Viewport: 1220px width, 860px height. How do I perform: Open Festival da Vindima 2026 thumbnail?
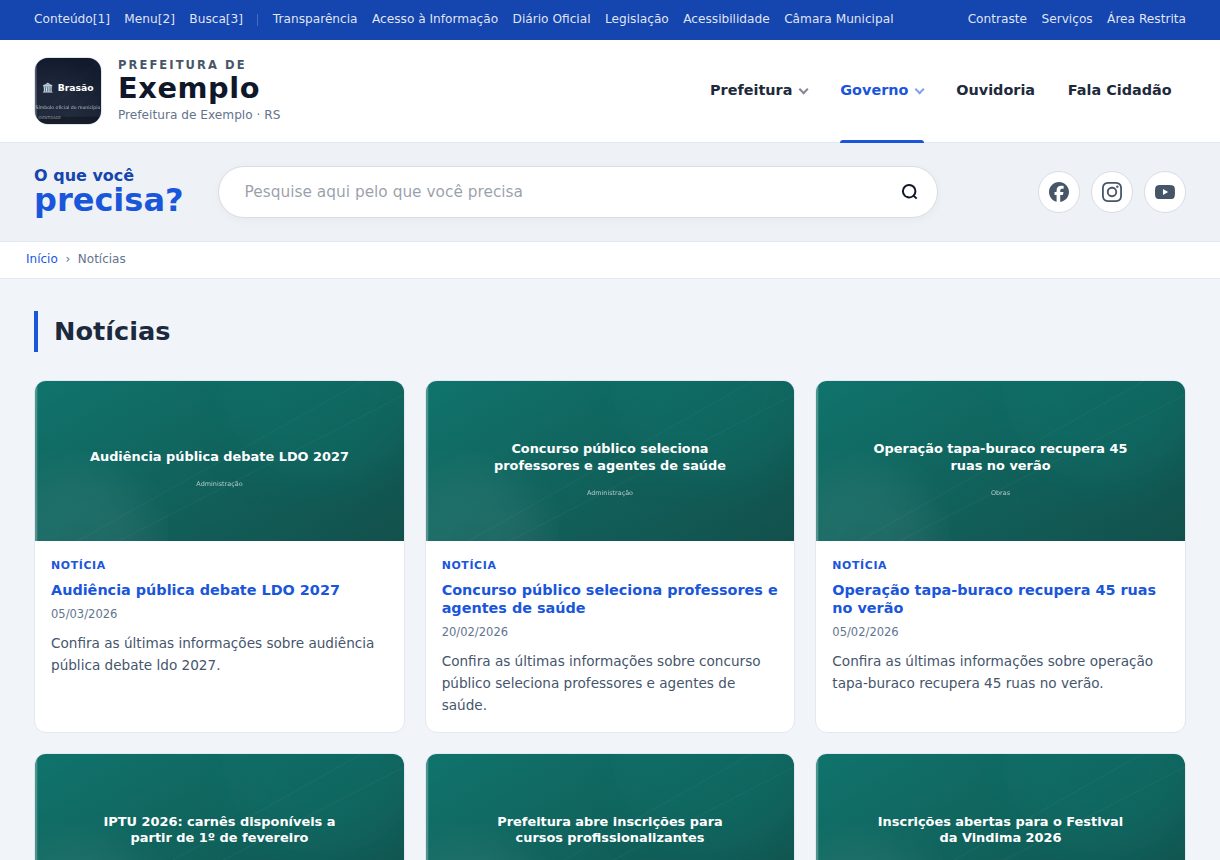click(1000, 807)
